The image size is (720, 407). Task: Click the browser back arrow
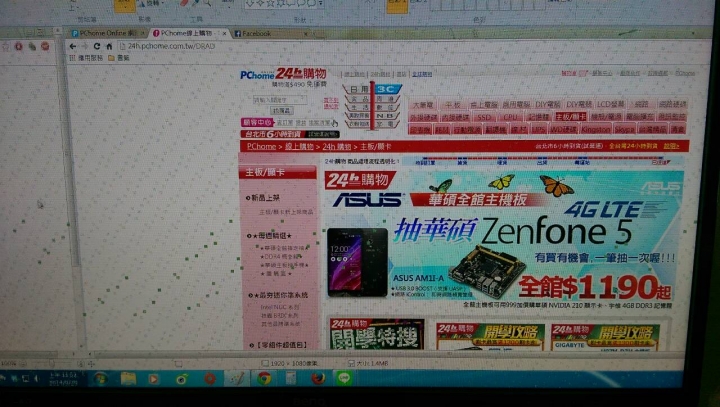(73, 46)
